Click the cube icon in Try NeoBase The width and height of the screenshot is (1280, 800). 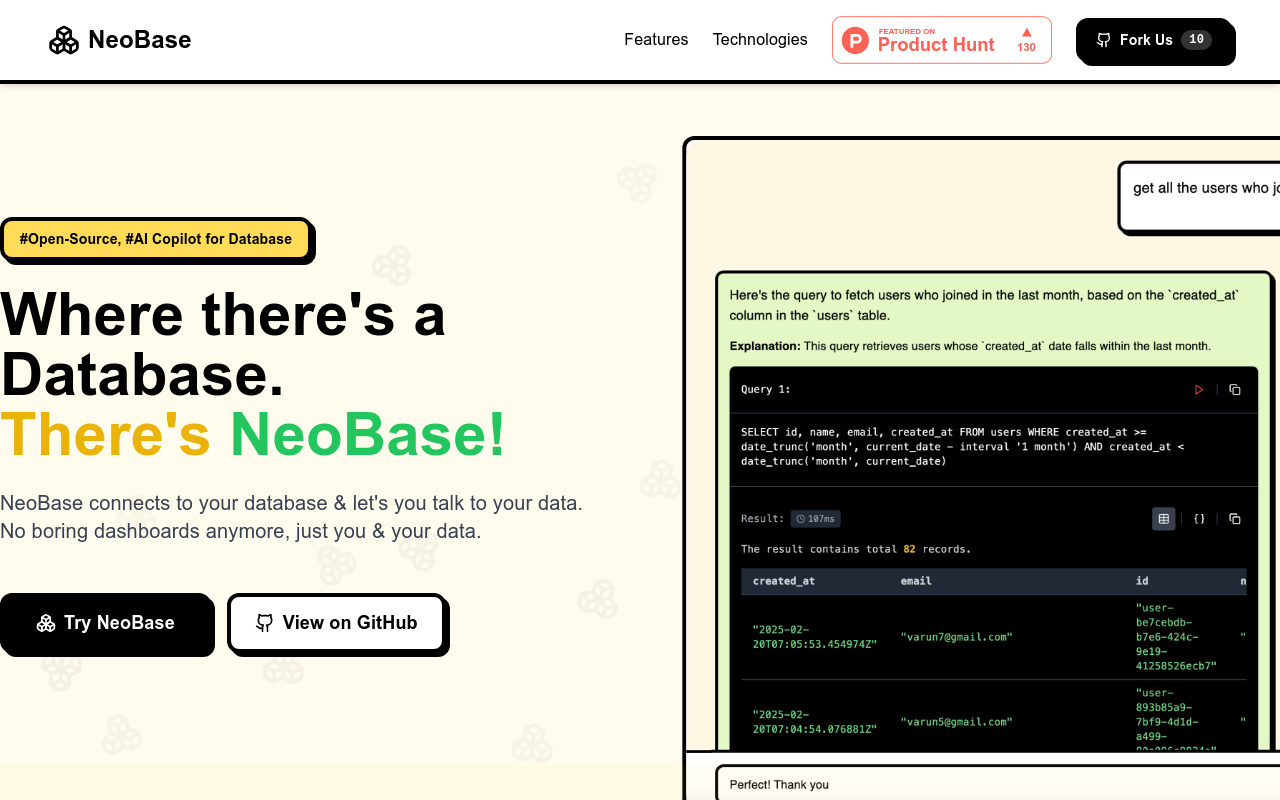(x=46, y=623)
